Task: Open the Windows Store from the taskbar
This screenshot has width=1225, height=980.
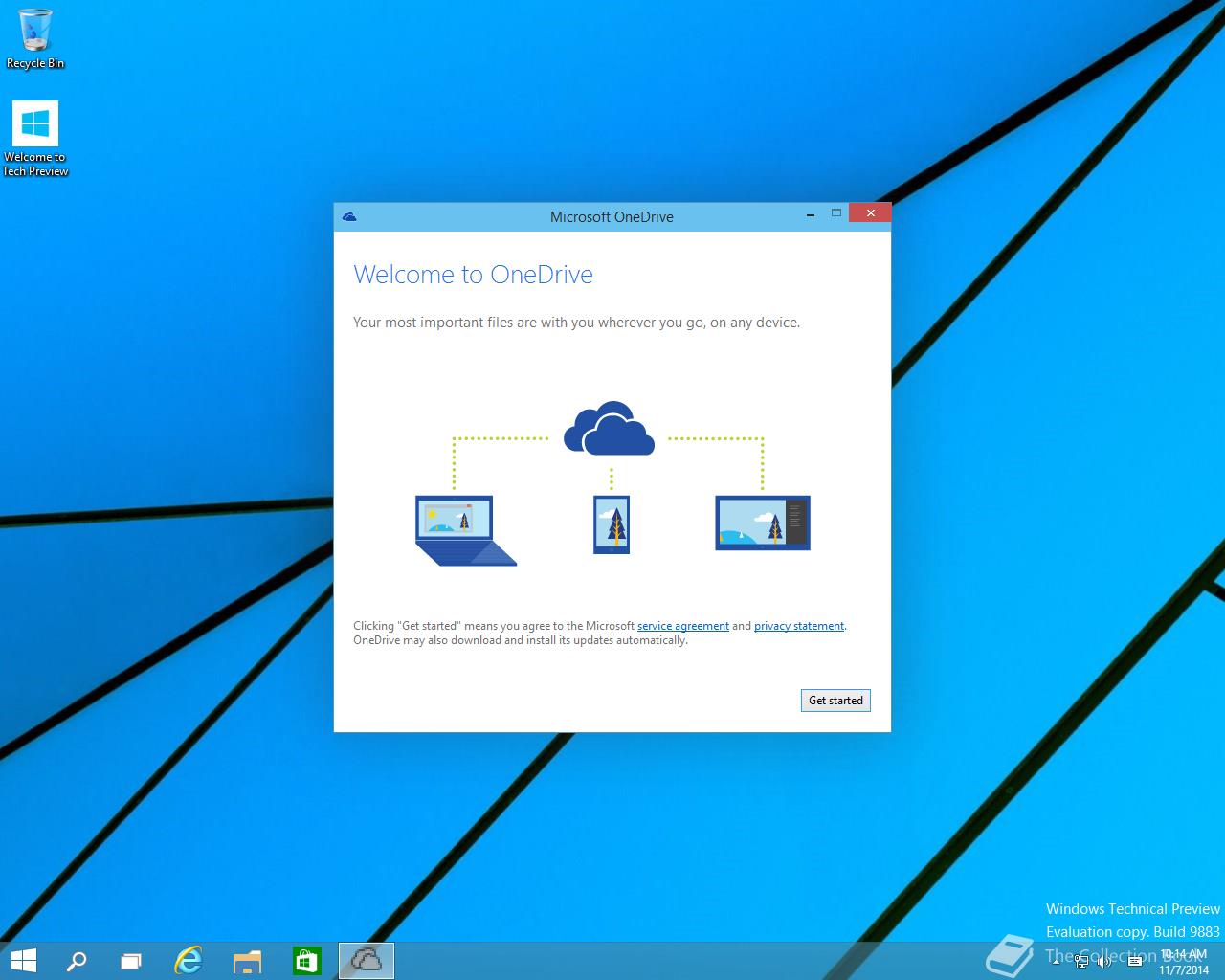Action: (x=306, y=960)
